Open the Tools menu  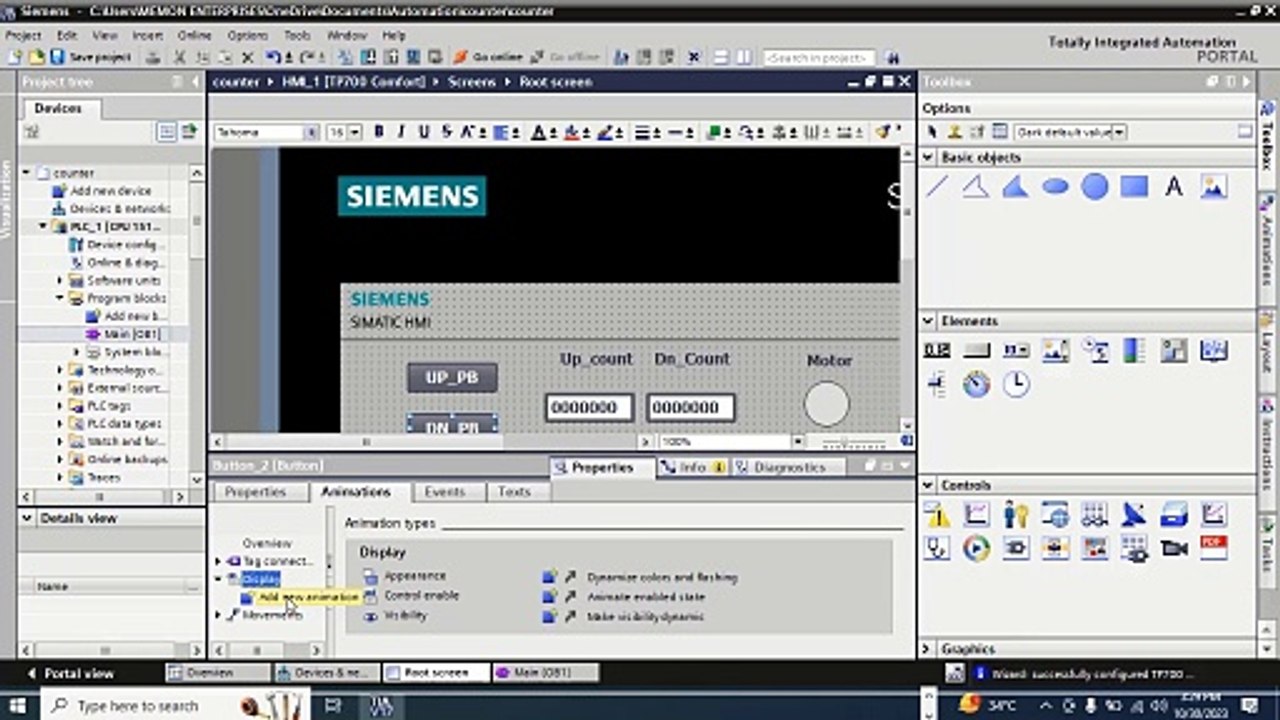coord(297,35)
